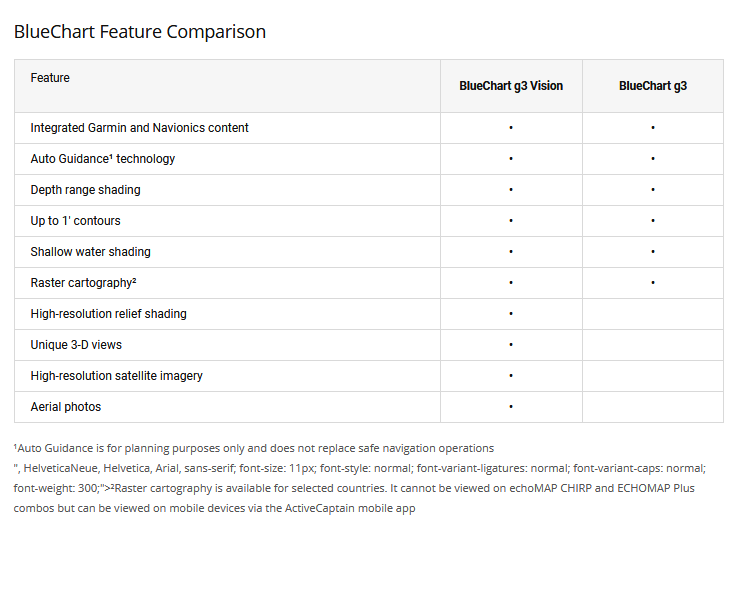Select the Raster cartography row label

tap(83, 283)
